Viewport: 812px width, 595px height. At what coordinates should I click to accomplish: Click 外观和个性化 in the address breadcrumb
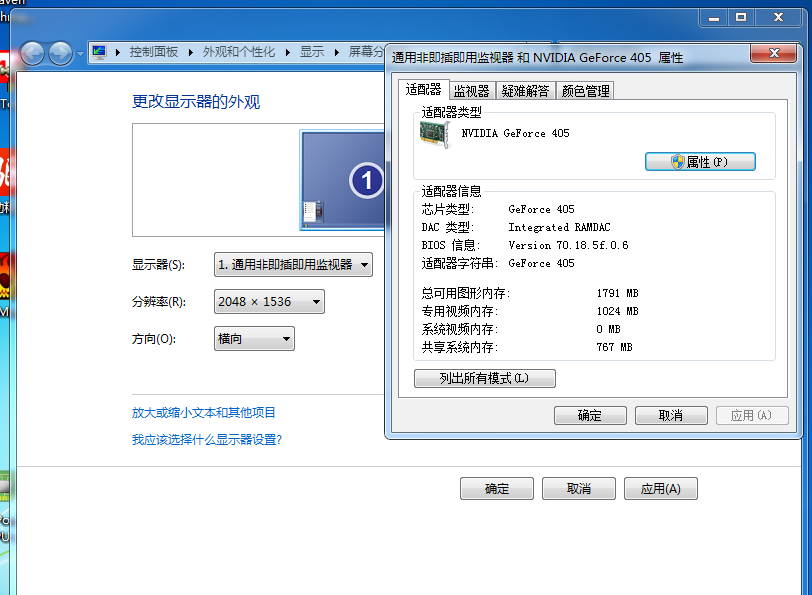coord(239,52)
